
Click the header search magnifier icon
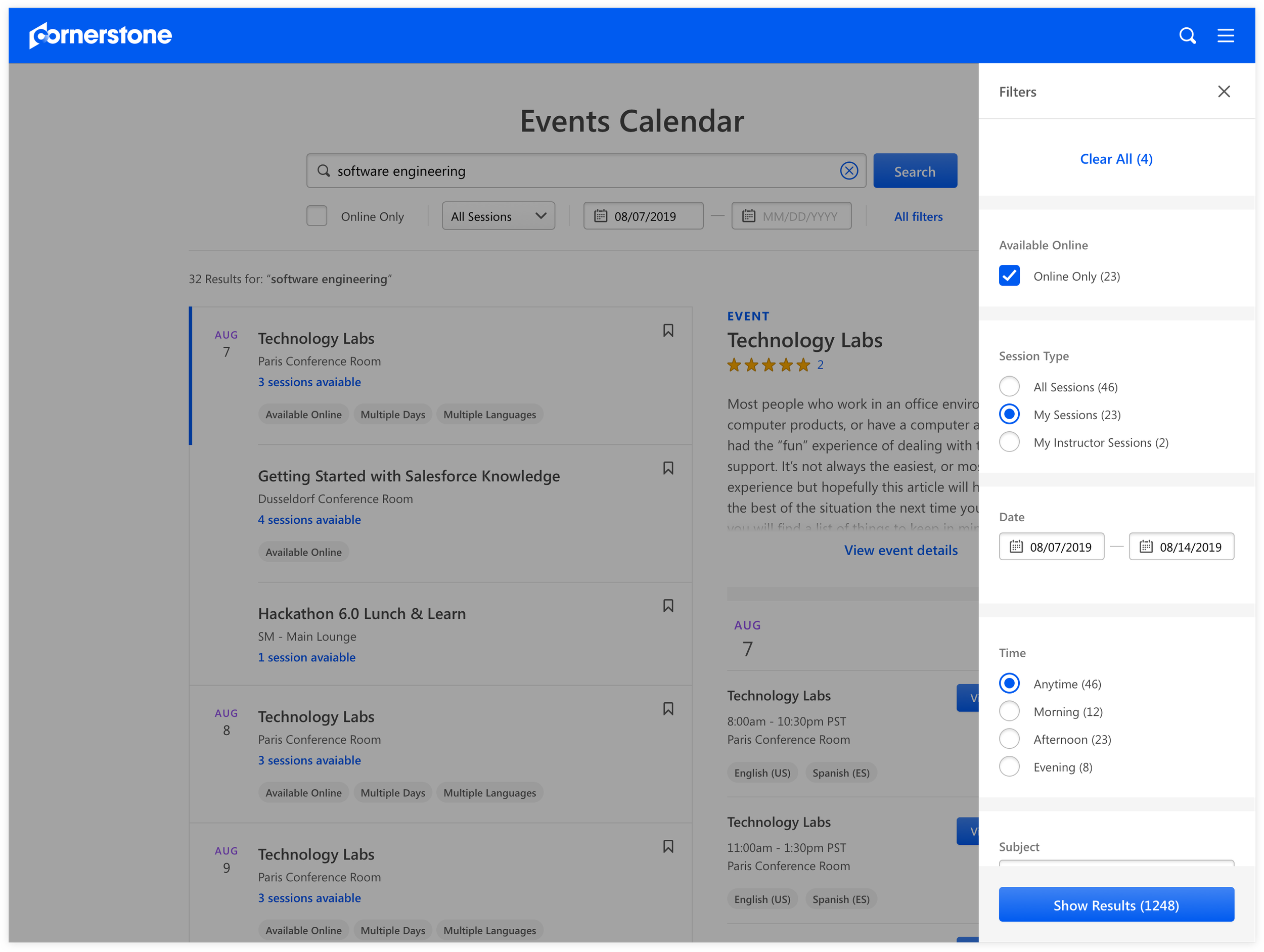(1187, 35)
